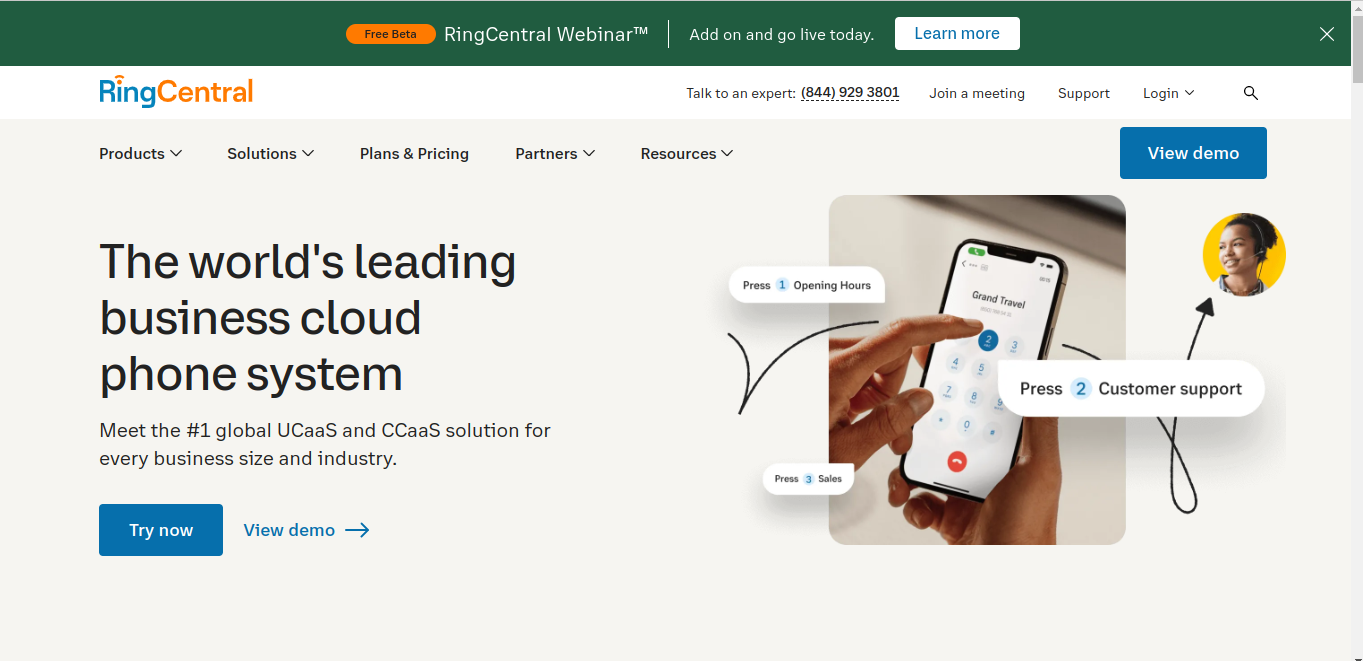1363x661 pixels.
Task: Click Add on and go live today text
Action: point(782,34)
